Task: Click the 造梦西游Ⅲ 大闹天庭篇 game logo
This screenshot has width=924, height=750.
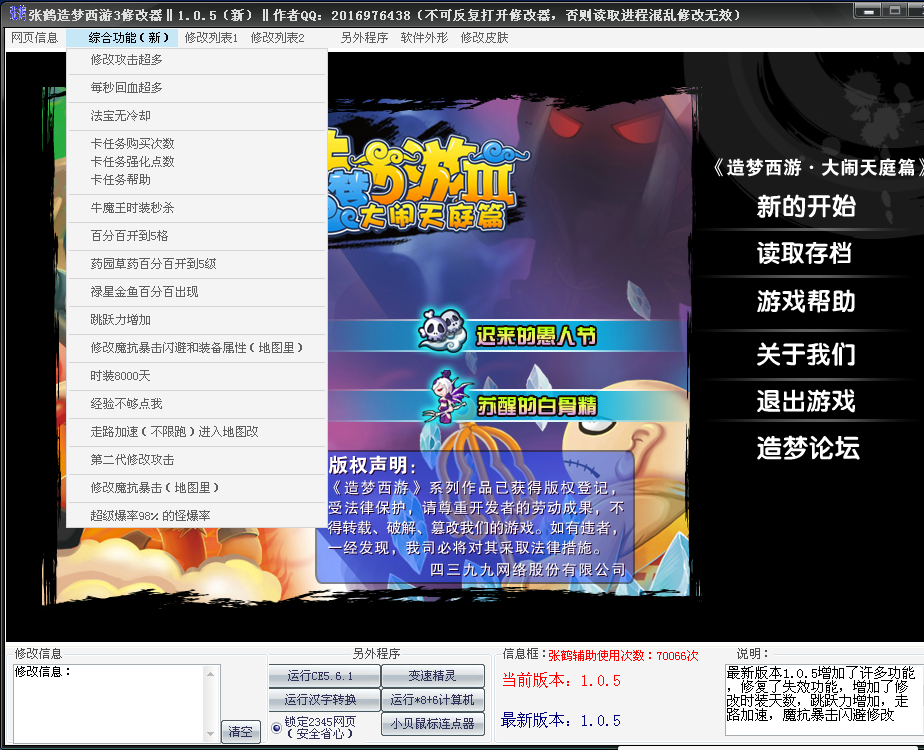Action: [428, 184]
